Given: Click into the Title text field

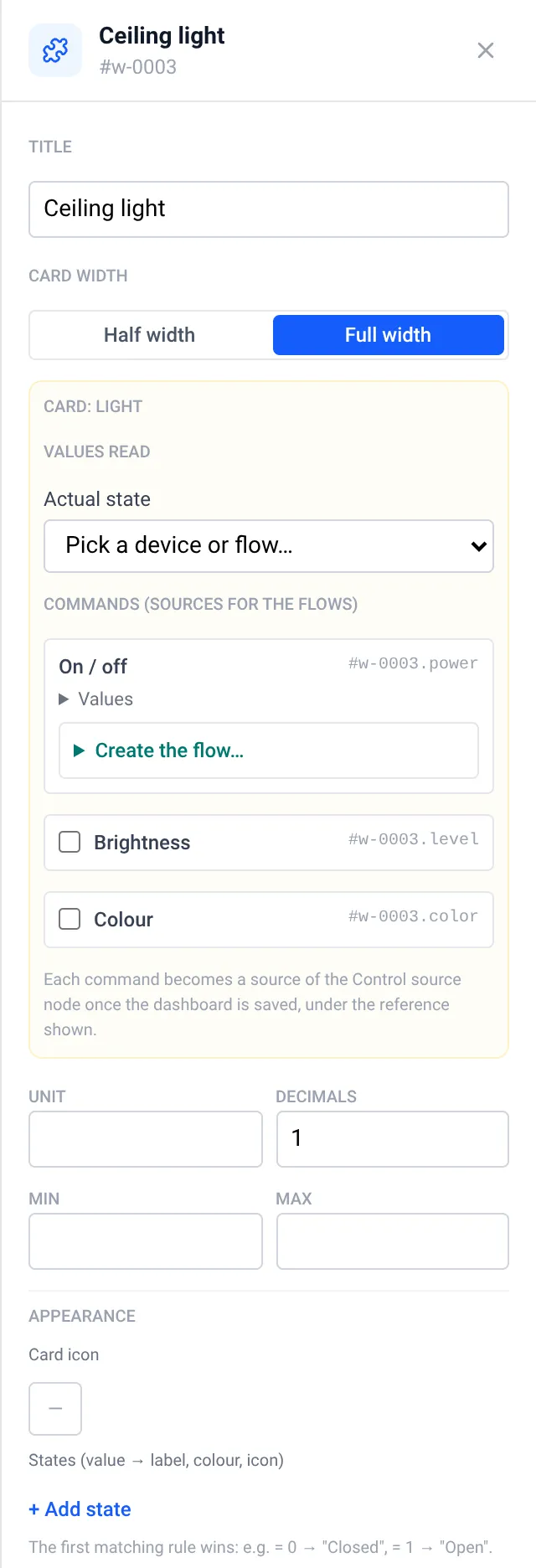Looking at the screenshot, I should pos(269,209).
